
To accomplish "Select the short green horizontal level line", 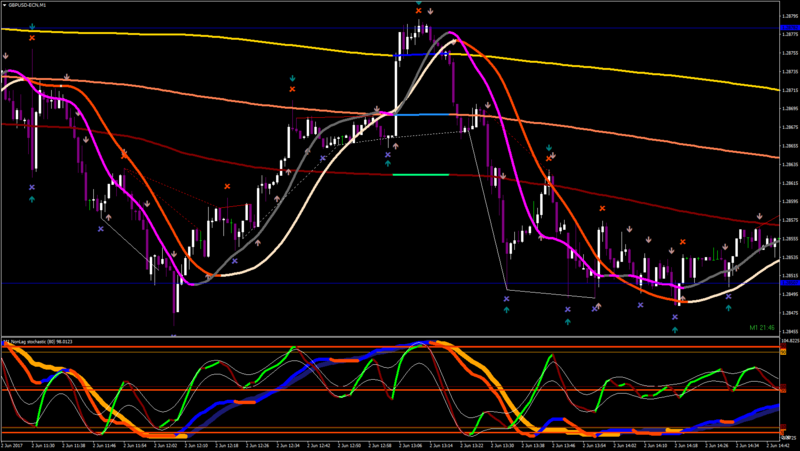I will (420, 175).
